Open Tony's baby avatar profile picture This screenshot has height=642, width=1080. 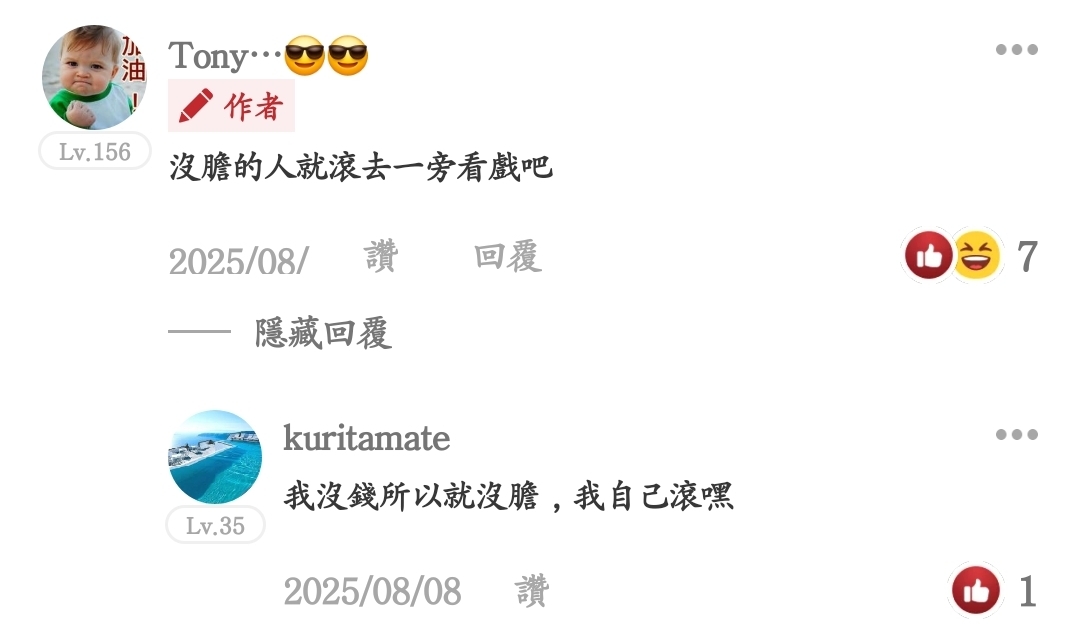[x=94, y=77]
